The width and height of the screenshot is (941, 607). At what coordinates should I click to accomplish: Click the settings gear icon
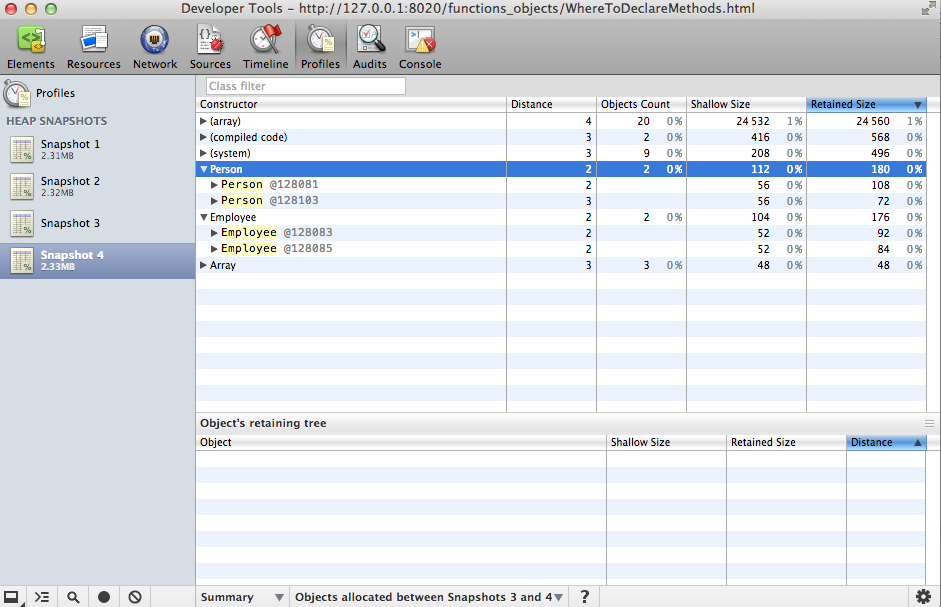coord(923,596)
